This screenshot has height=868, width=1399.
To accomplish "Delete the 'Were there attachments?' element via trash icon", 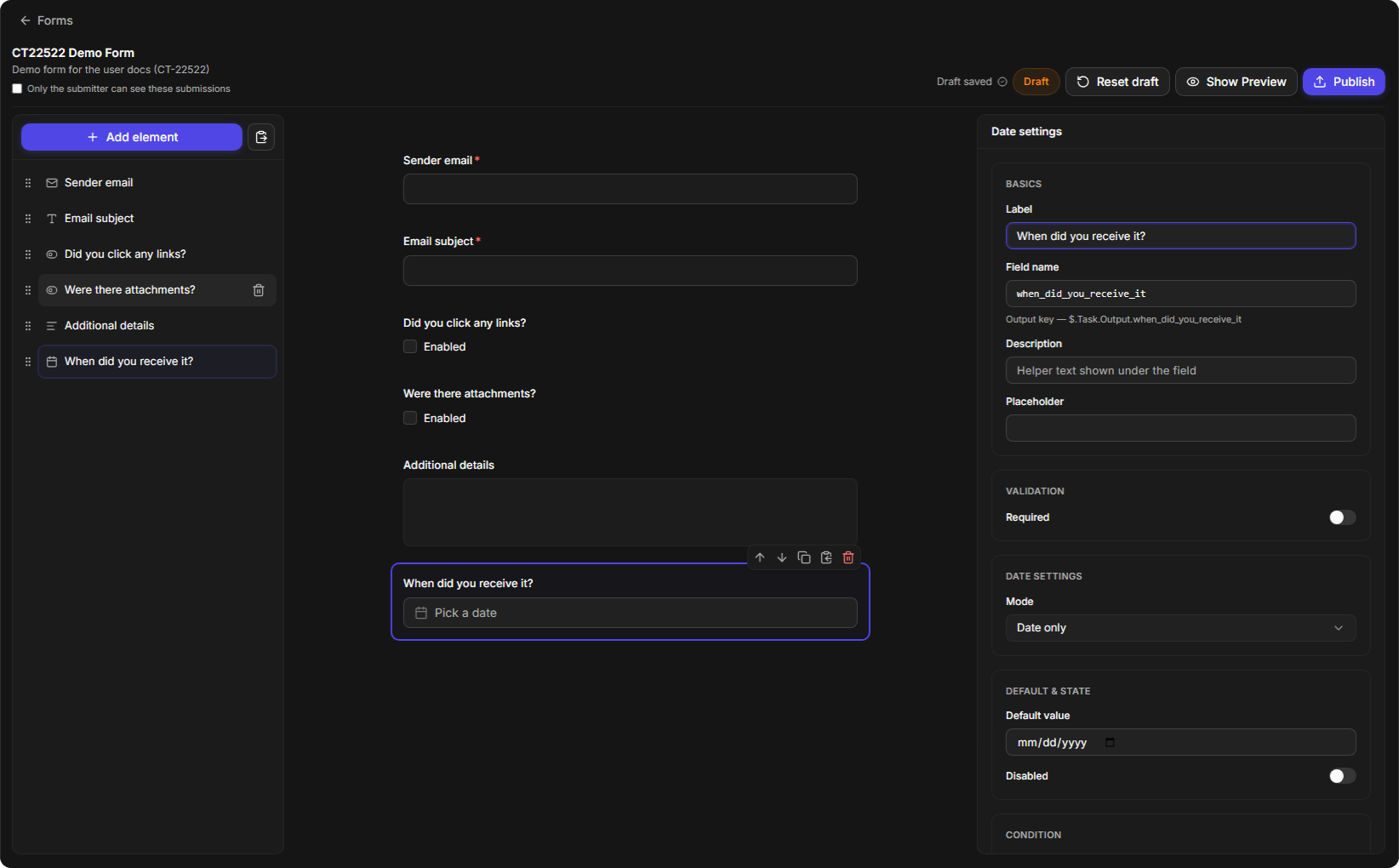I will click(x=259, y=290).
